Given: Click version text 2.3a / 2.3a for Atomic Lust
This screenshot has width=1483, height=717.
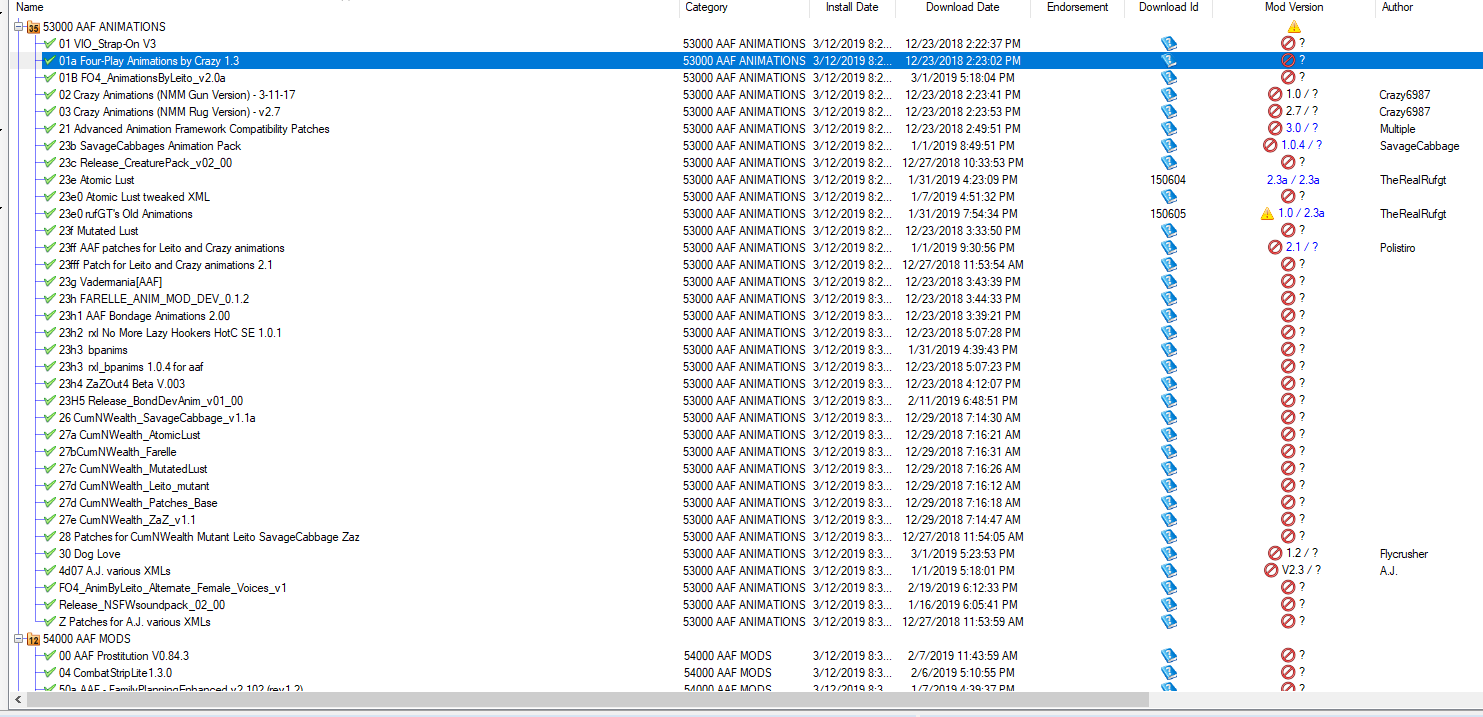Looking at the screenshot, I should [x=1293, y=180].
